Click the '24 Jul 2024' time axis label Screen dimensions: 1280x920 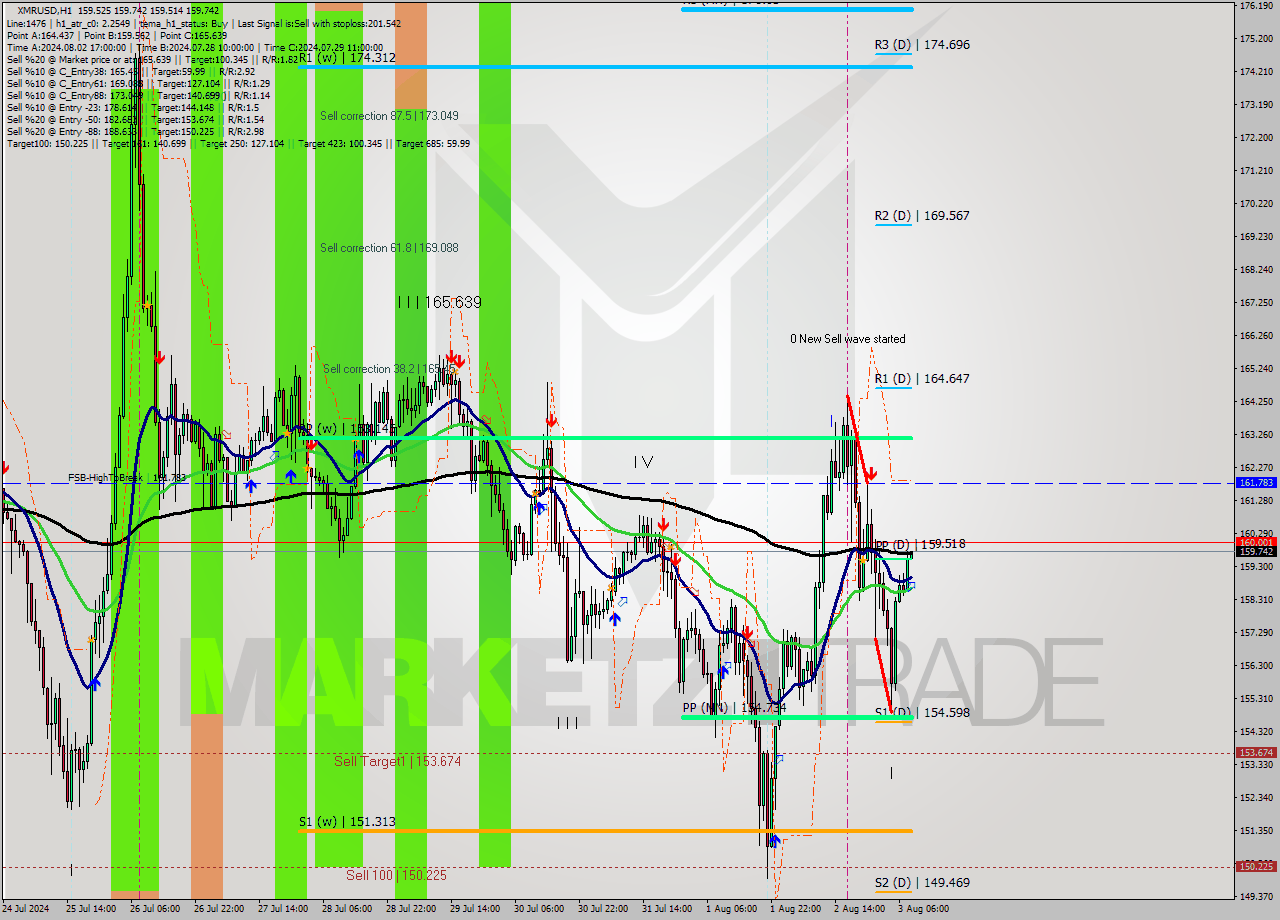(27, 909)
